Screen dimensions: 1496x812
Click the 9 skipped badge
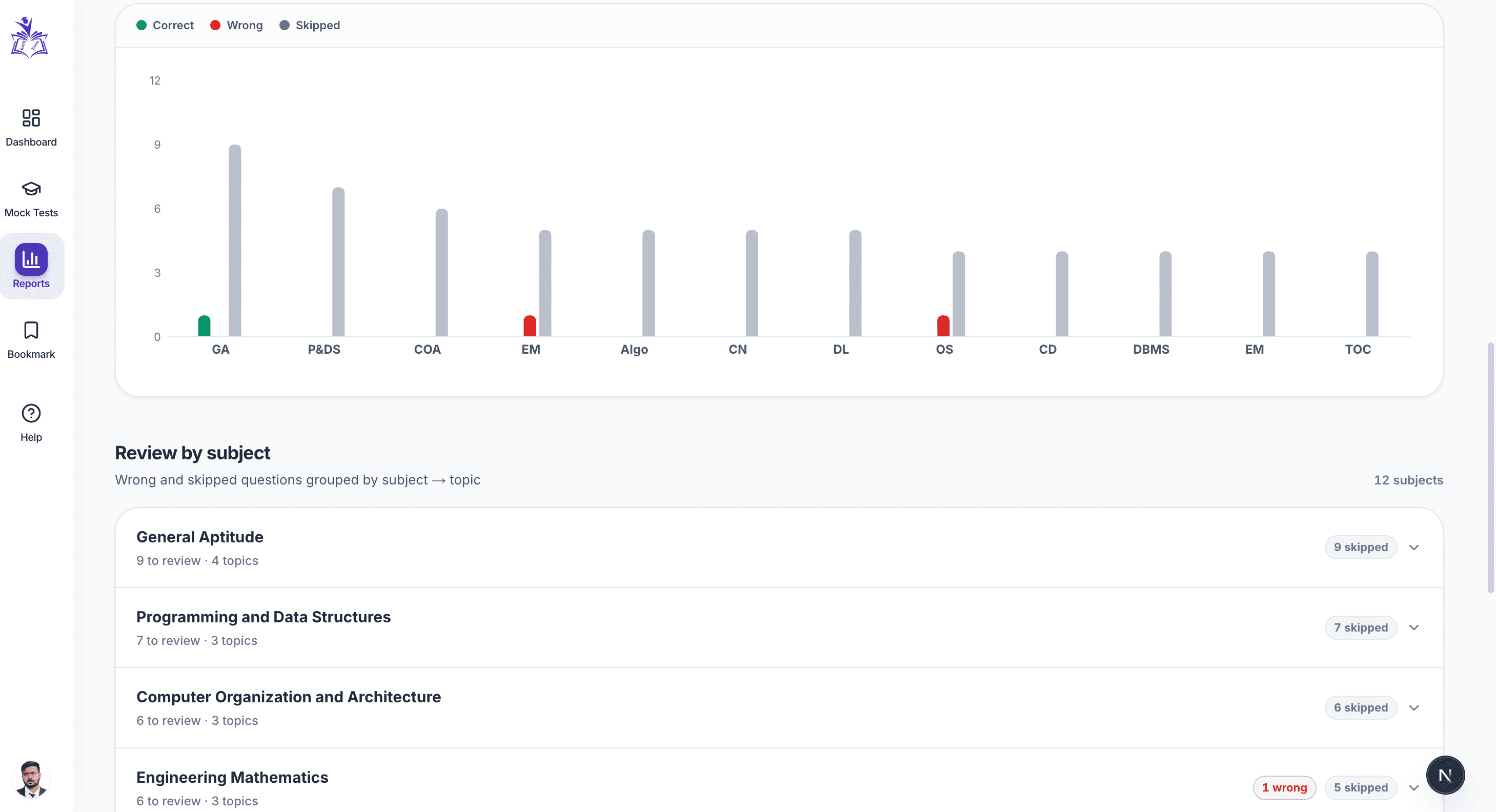pos(1360,547)
